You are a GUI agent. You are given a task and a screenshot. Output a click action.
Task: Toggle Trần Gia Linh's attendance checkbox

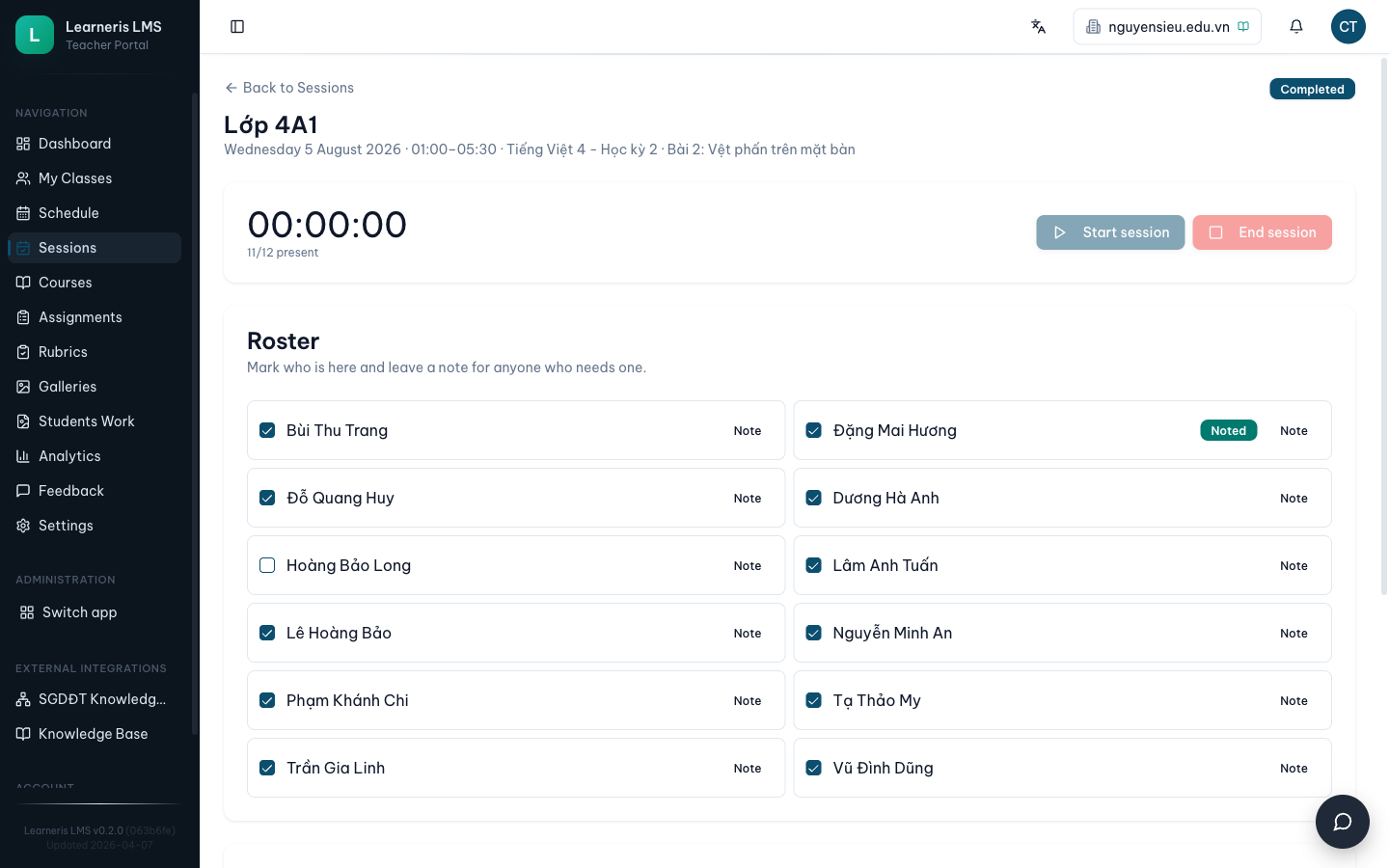[267, 768]
